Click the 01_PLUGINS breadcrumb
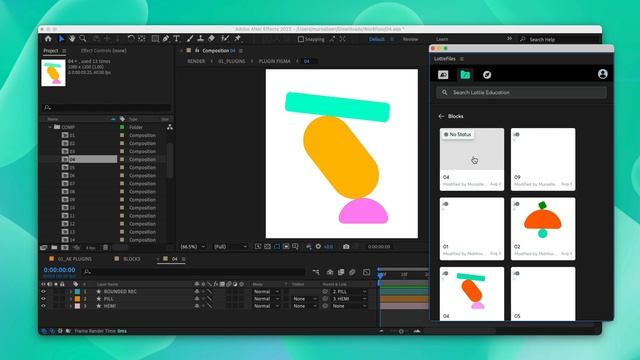 point(231,61)
